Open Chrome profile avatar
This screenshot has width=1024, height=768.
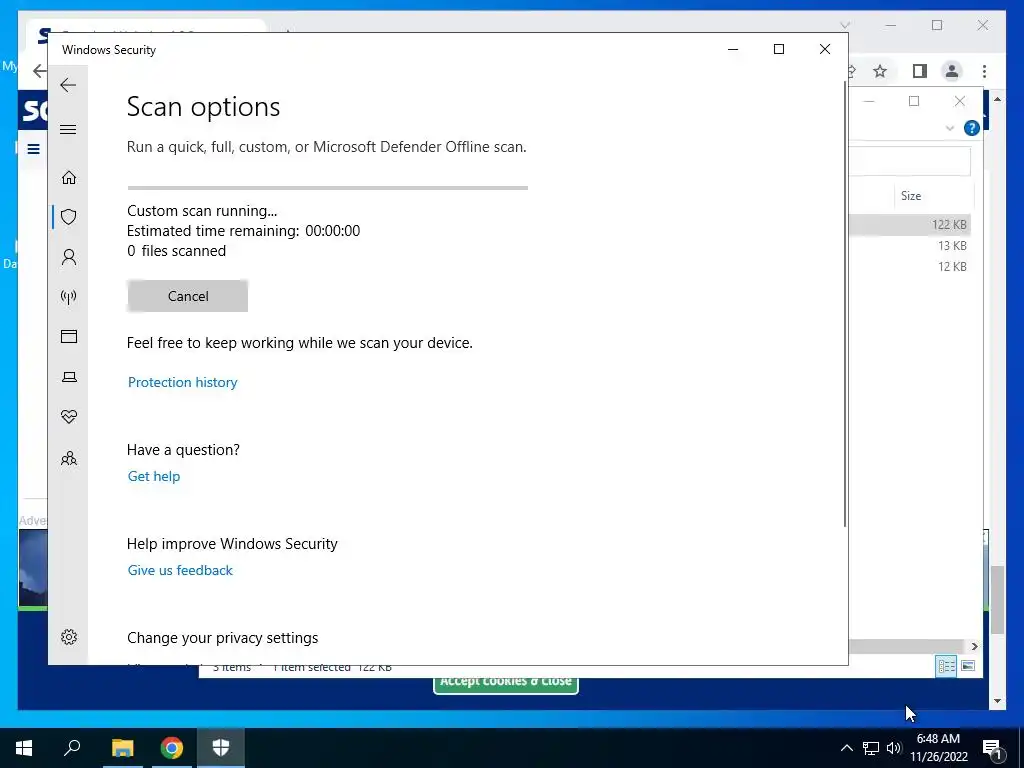pos(952,71)
